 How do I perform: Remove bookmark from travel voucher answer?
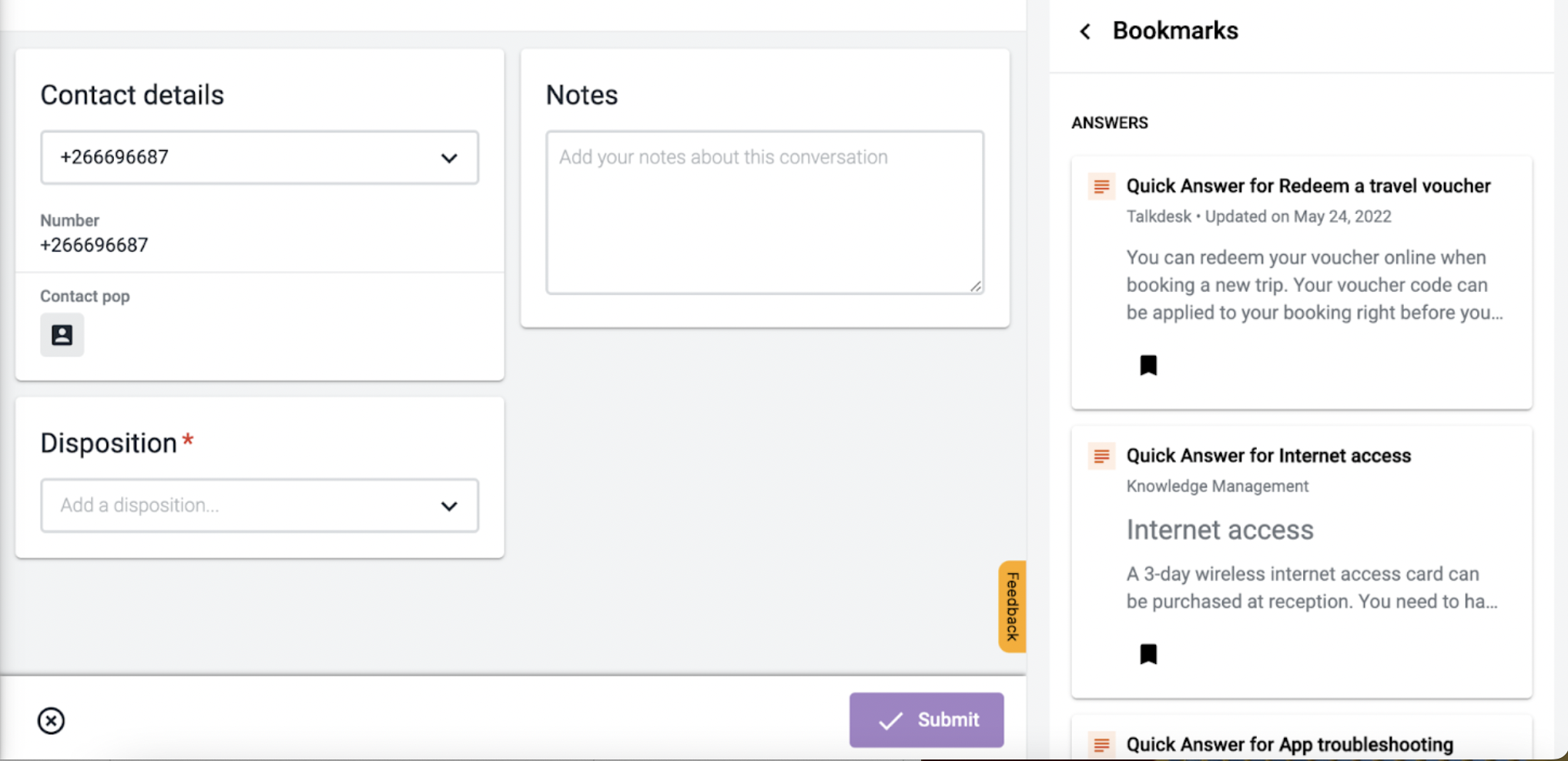(x=1148, y=364)
